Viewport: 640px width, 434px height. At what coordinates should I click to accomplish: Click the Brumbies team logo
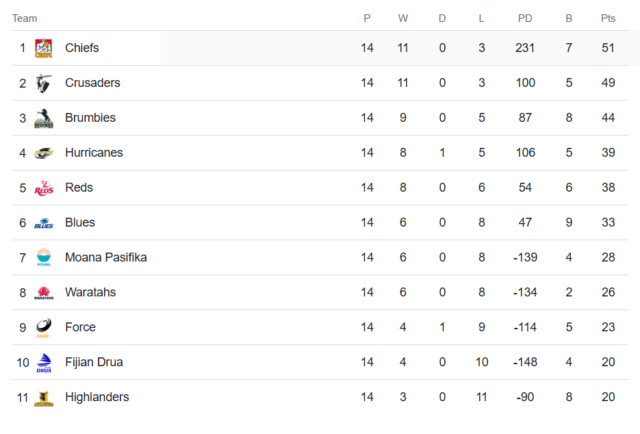[x=44, y=118]
